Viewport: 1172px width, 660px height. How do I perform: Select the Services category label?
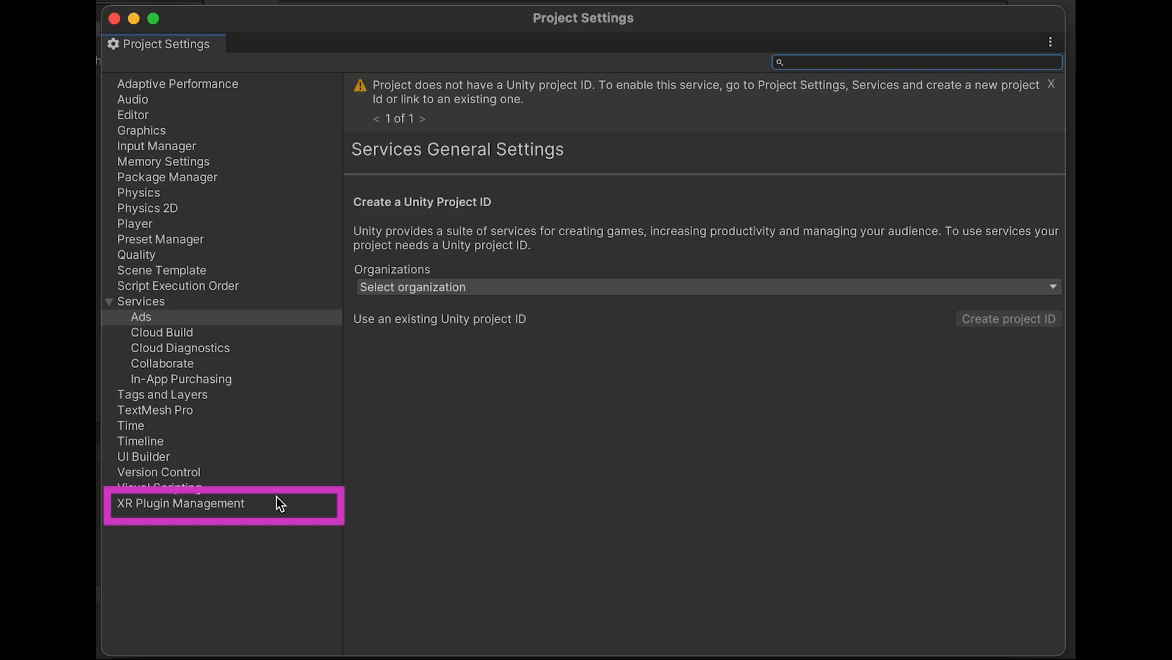pyautogui.click(x=141, y=302)
